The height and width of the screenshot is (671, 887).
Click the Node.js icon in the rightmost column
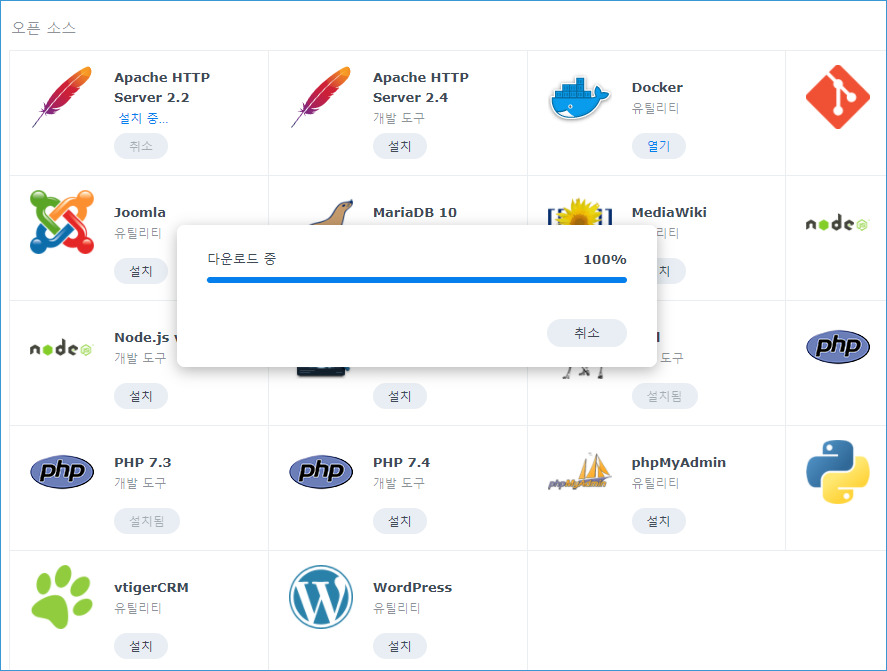tap(837, 223)
